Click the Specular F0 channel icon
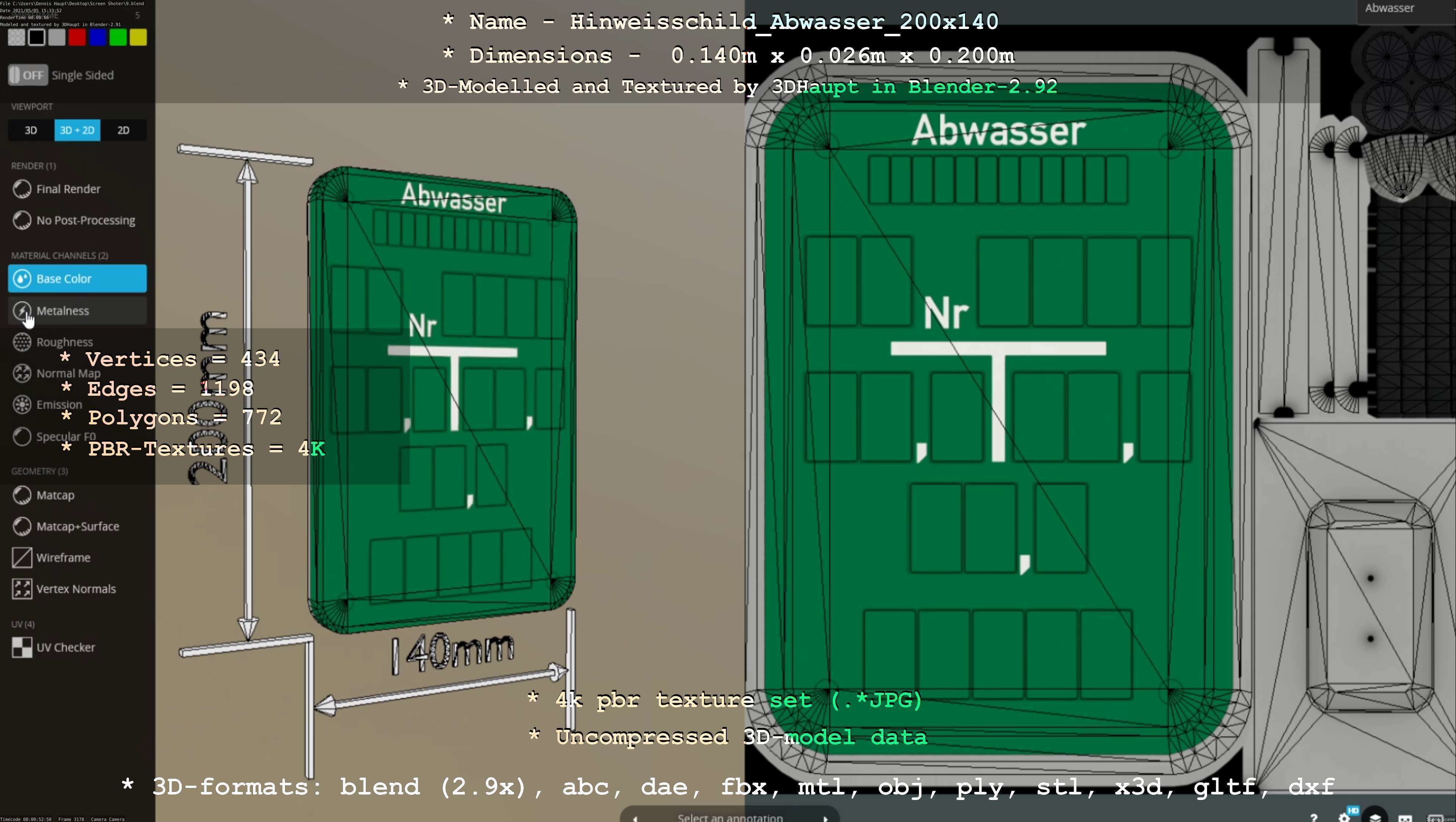1456x822 pixels. tap(22, 437)
